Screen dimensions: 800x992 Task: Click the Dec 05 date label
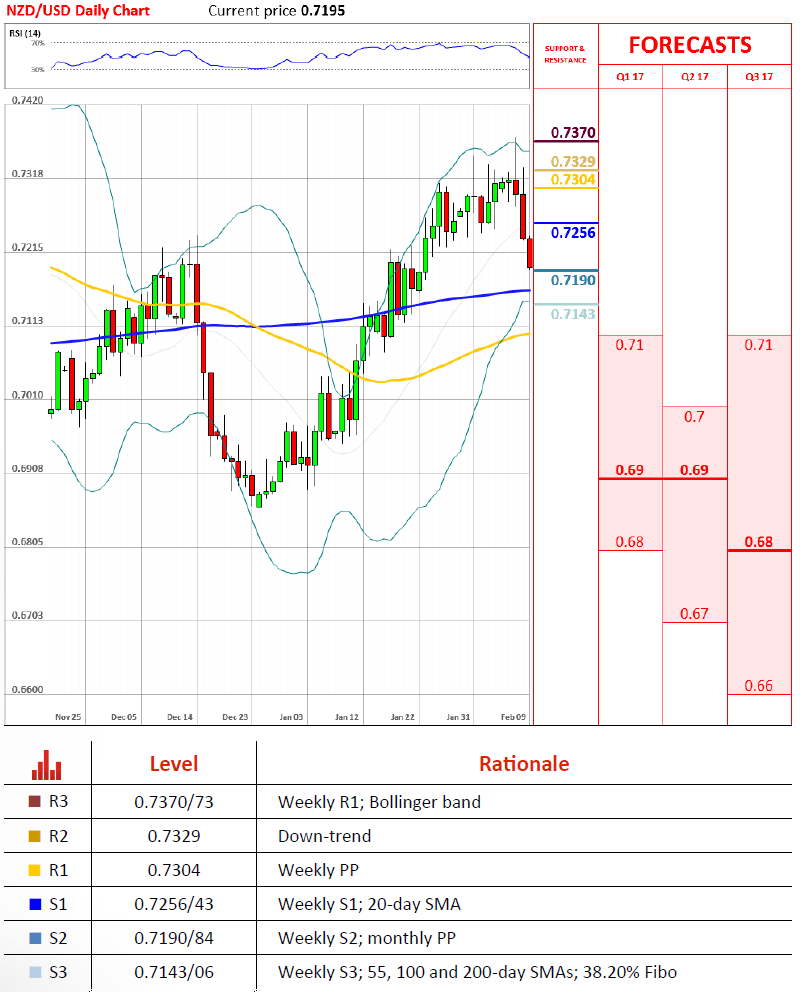[x=124, y=717]
